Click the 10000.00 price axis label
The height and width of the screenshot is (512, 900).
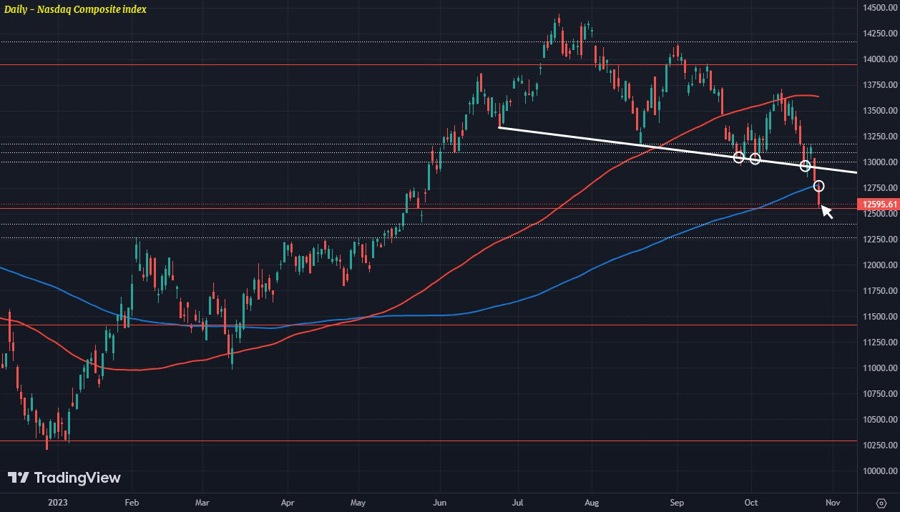pyautogui.click(x=879, y=471)
